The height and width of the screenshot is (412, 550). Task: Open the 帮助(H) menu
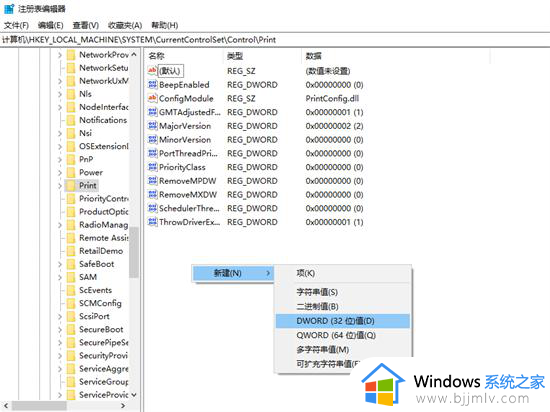click(x=165, y=25)
